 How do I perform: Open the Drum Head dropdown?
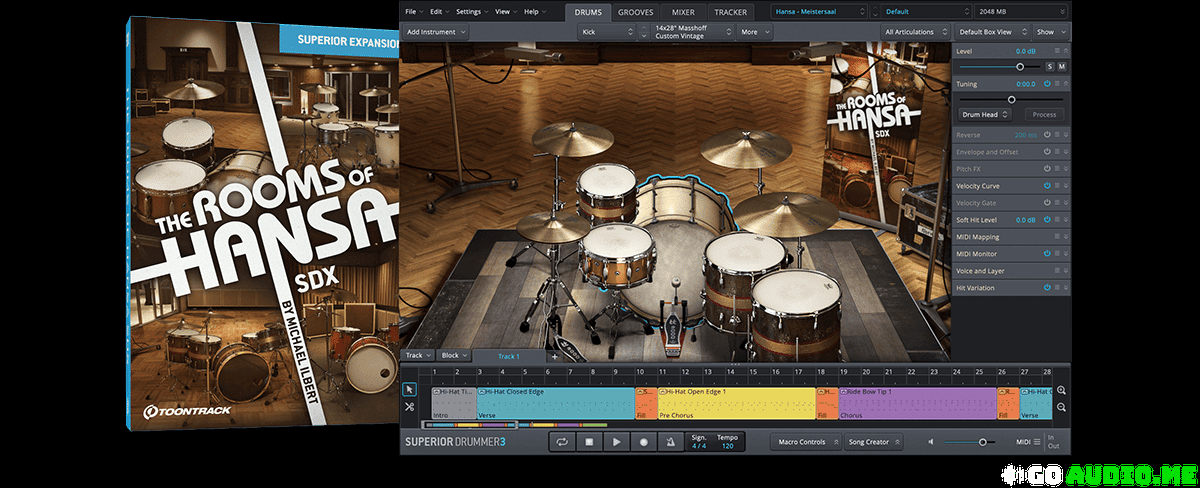(985, 115)
